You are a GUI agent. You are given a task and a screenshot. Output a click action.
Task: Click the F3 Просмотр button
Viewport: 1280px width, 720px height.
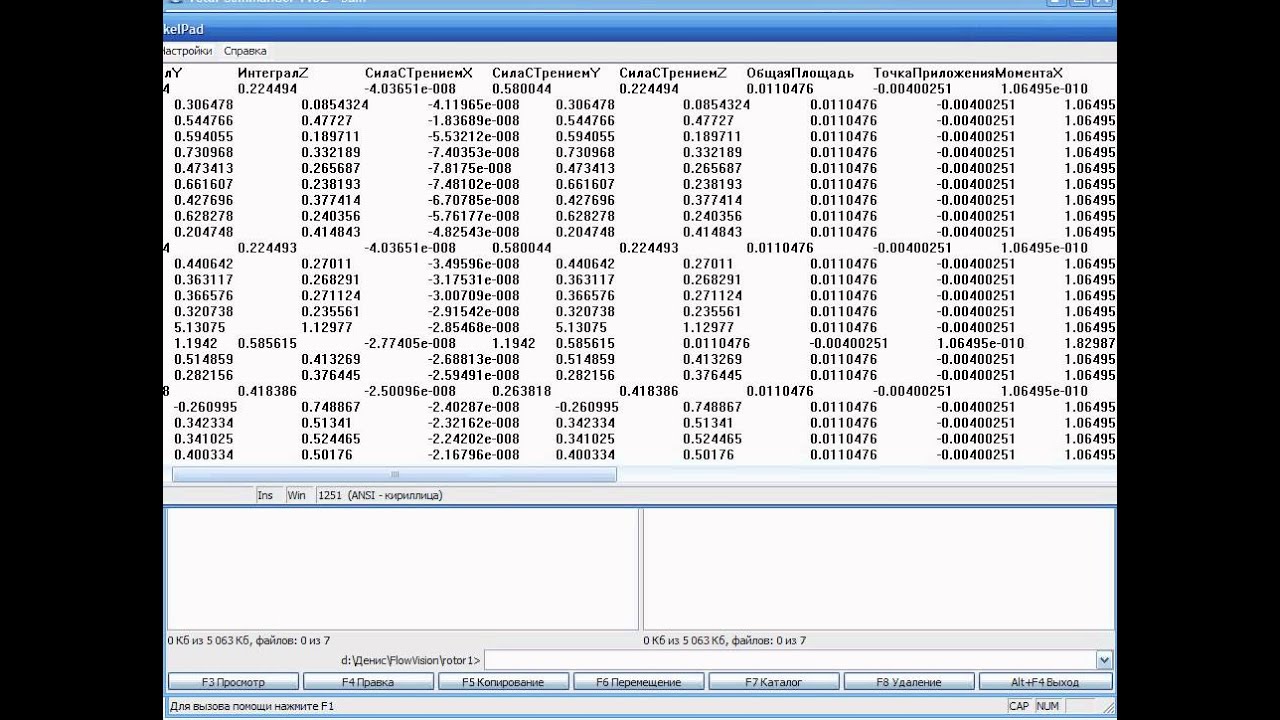233,682
